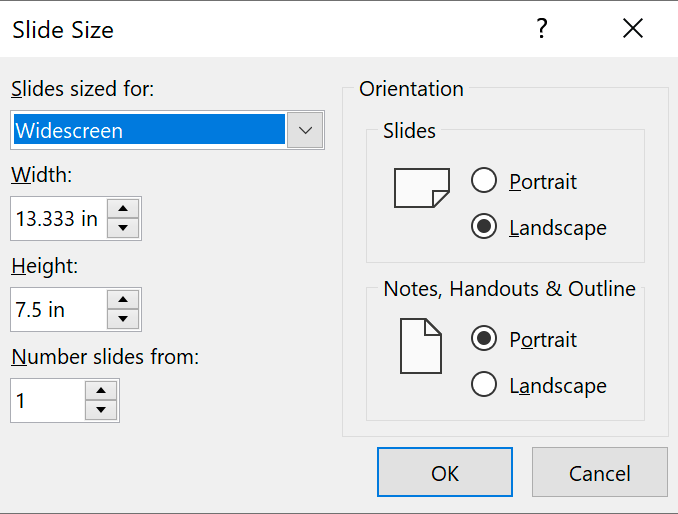Select Portrait orientation for Slides
678x514 pixels.
click(x=484, y=181)
